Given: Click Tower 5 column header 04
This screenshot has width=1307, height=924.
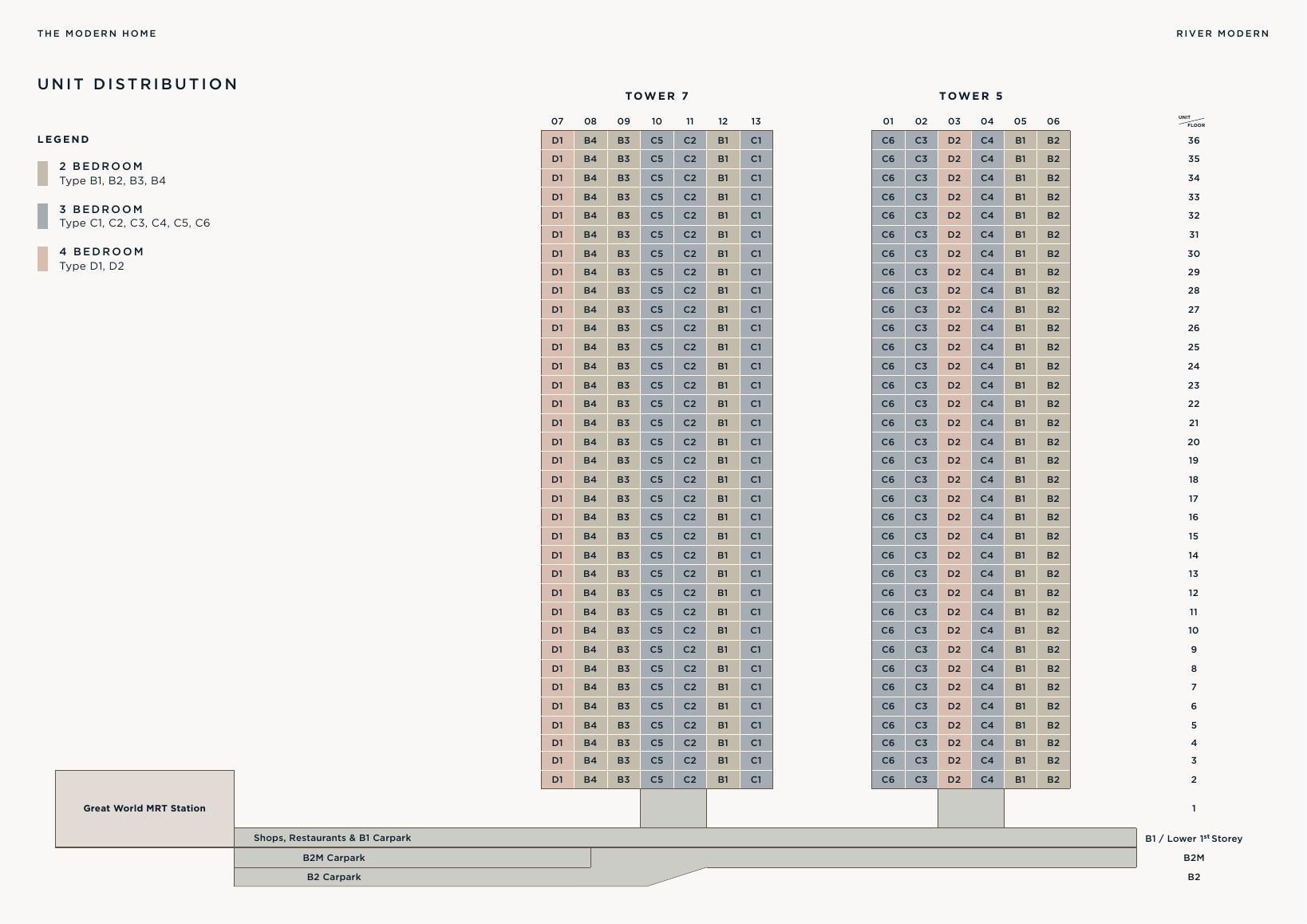Looking at the screenshot, I should pos(987,121).
